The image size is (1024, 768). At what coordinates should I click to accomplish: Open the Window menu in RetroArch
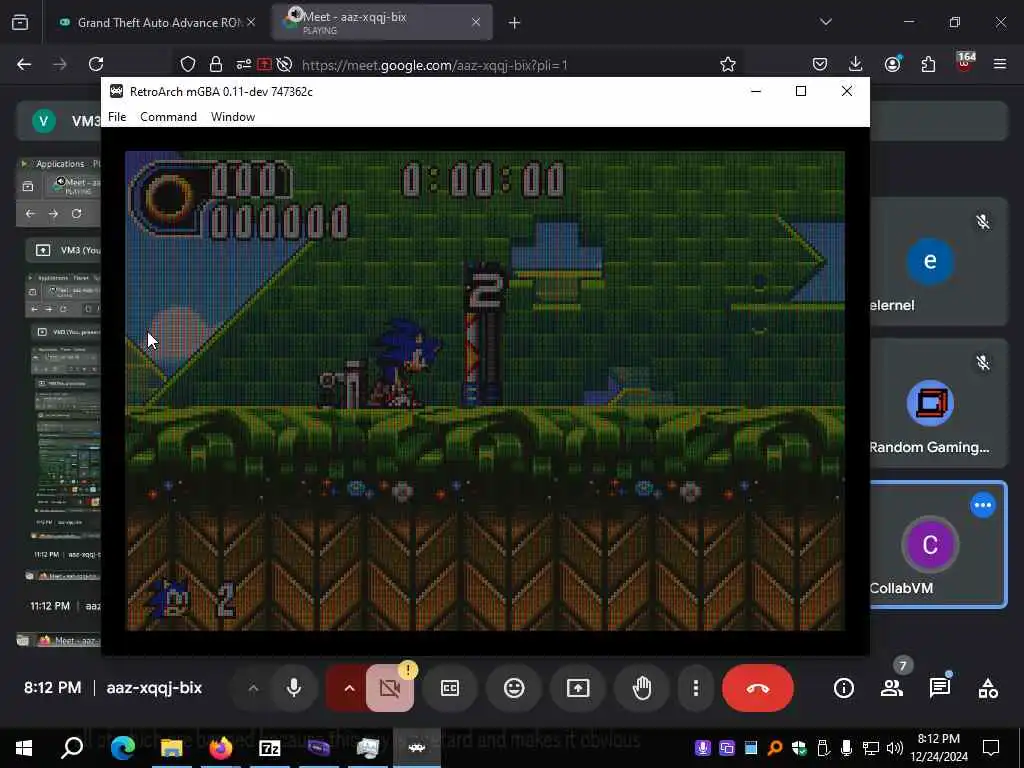tap(232, 117)
